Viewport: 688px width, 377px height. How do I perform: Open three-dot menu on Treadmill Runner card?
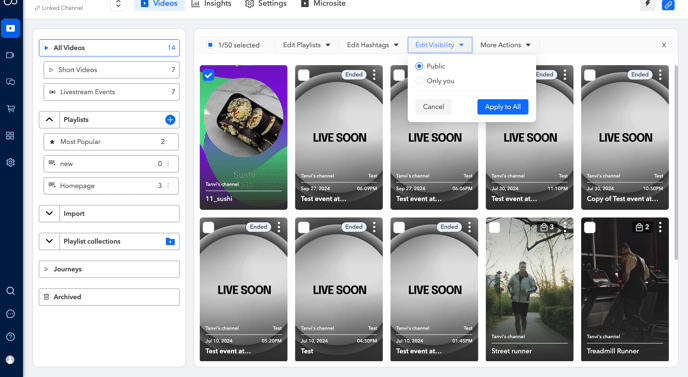660,227
